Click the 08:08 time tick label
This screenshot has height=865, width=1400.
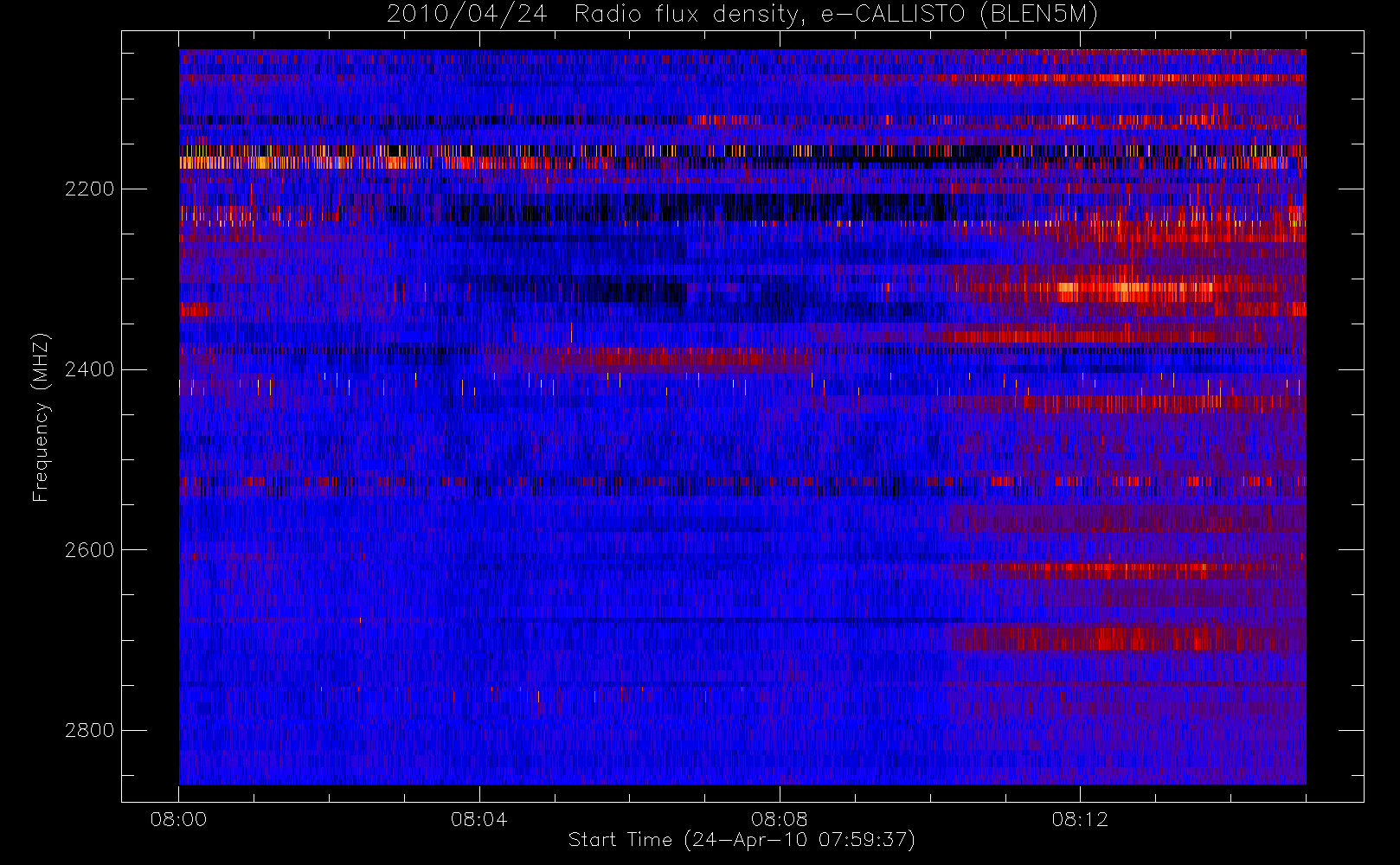tap(779, 819)
